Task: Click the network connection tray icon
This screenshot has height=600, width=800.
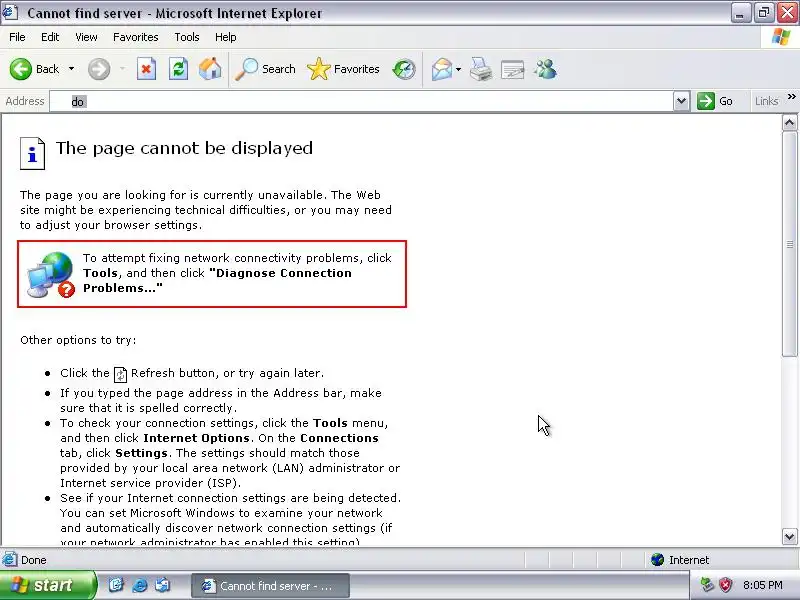Action: point(707,585)
